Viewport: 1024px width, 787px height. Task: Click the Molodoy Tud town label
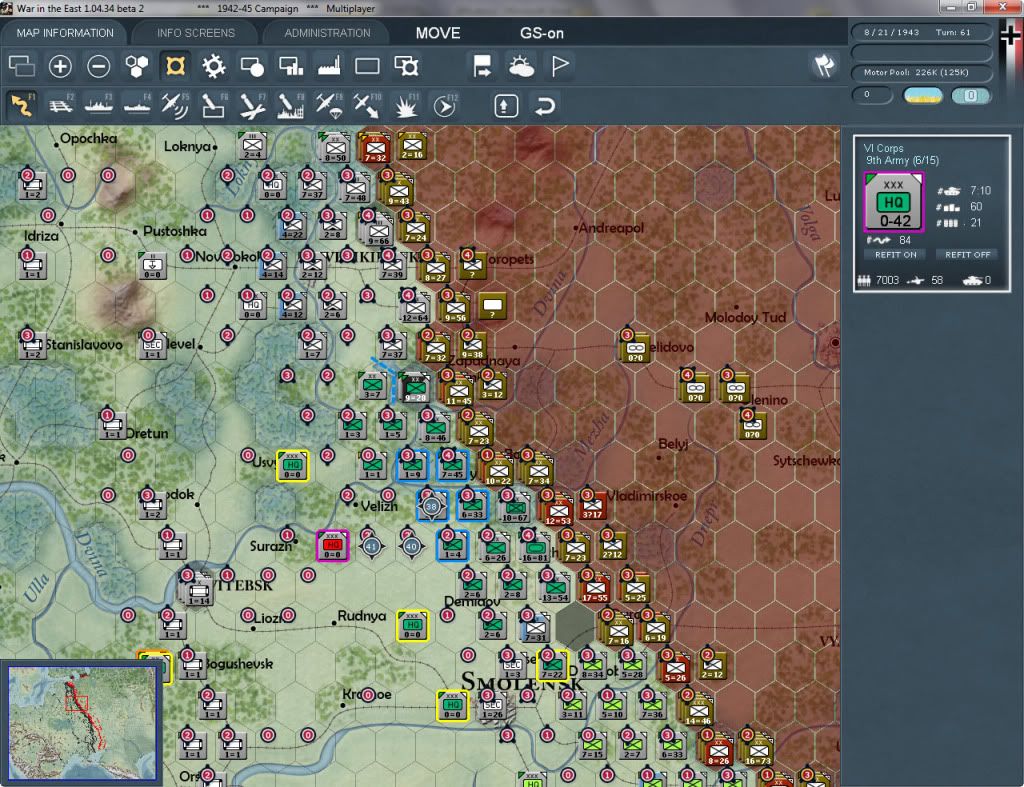[745, 318]
